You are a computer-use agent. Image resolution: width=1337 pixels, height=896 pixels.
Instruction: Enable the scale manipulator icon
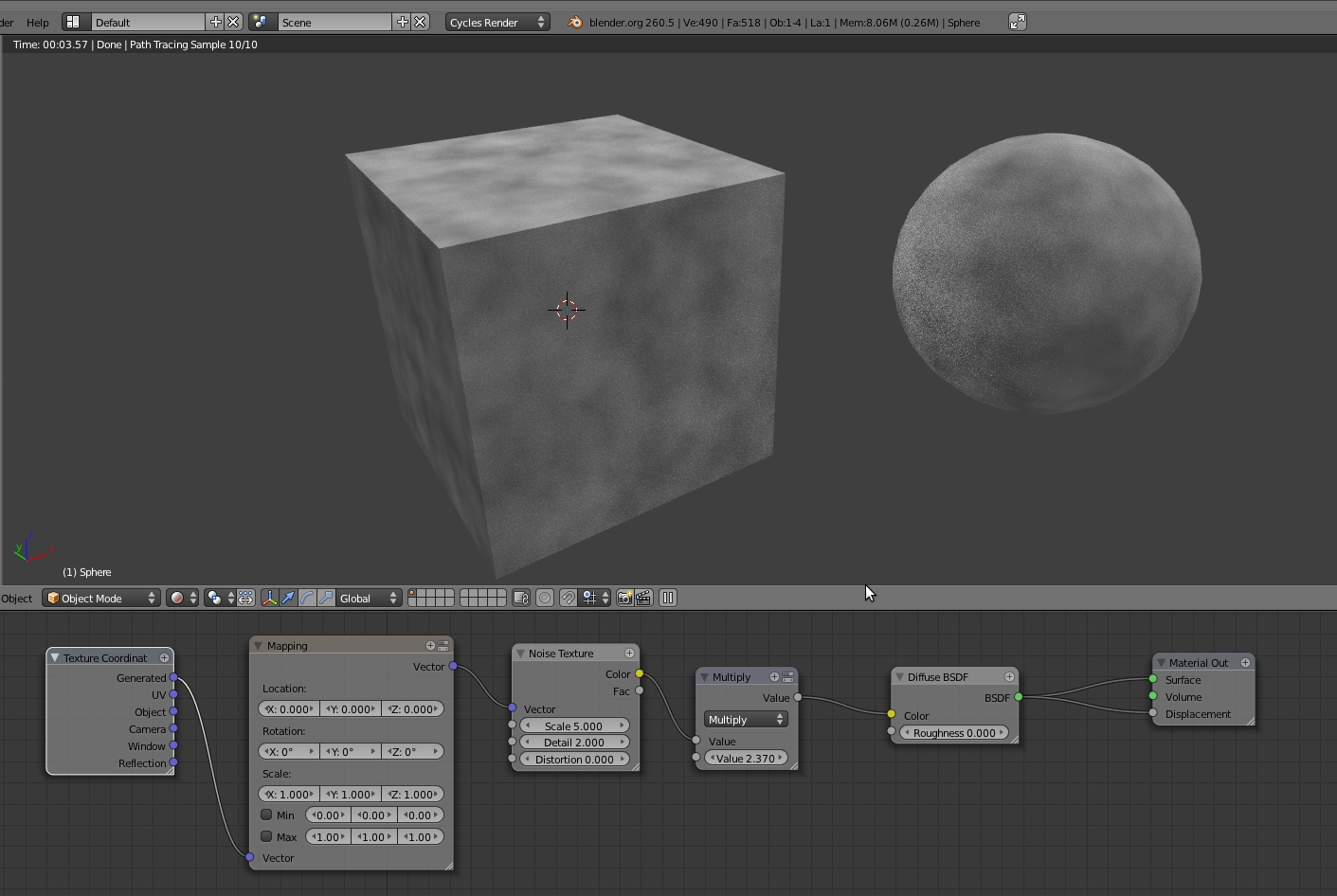tap(326, 598)
